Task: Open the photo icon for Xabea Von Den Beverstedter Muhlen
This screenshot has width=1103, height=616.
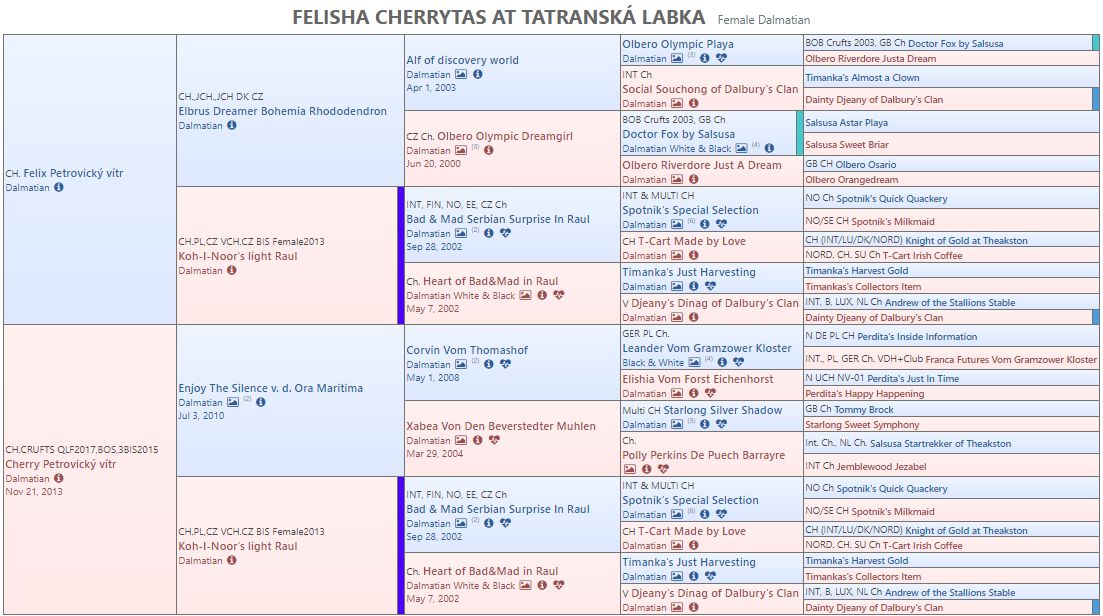Action: [461, 441]
